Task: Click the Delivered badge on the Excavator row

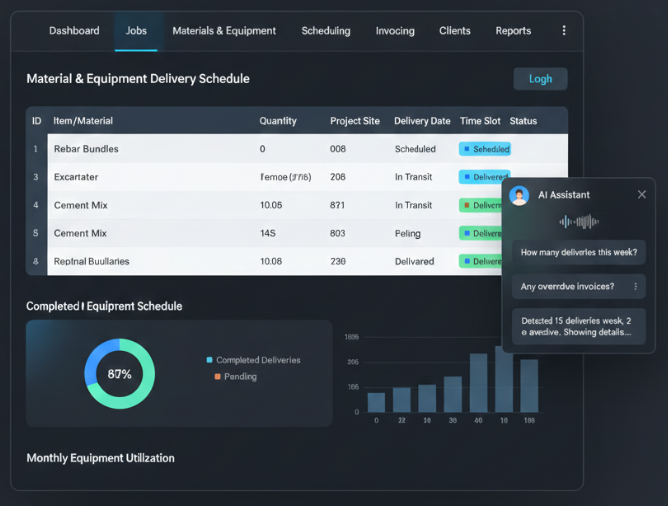Action: point(484,177)
